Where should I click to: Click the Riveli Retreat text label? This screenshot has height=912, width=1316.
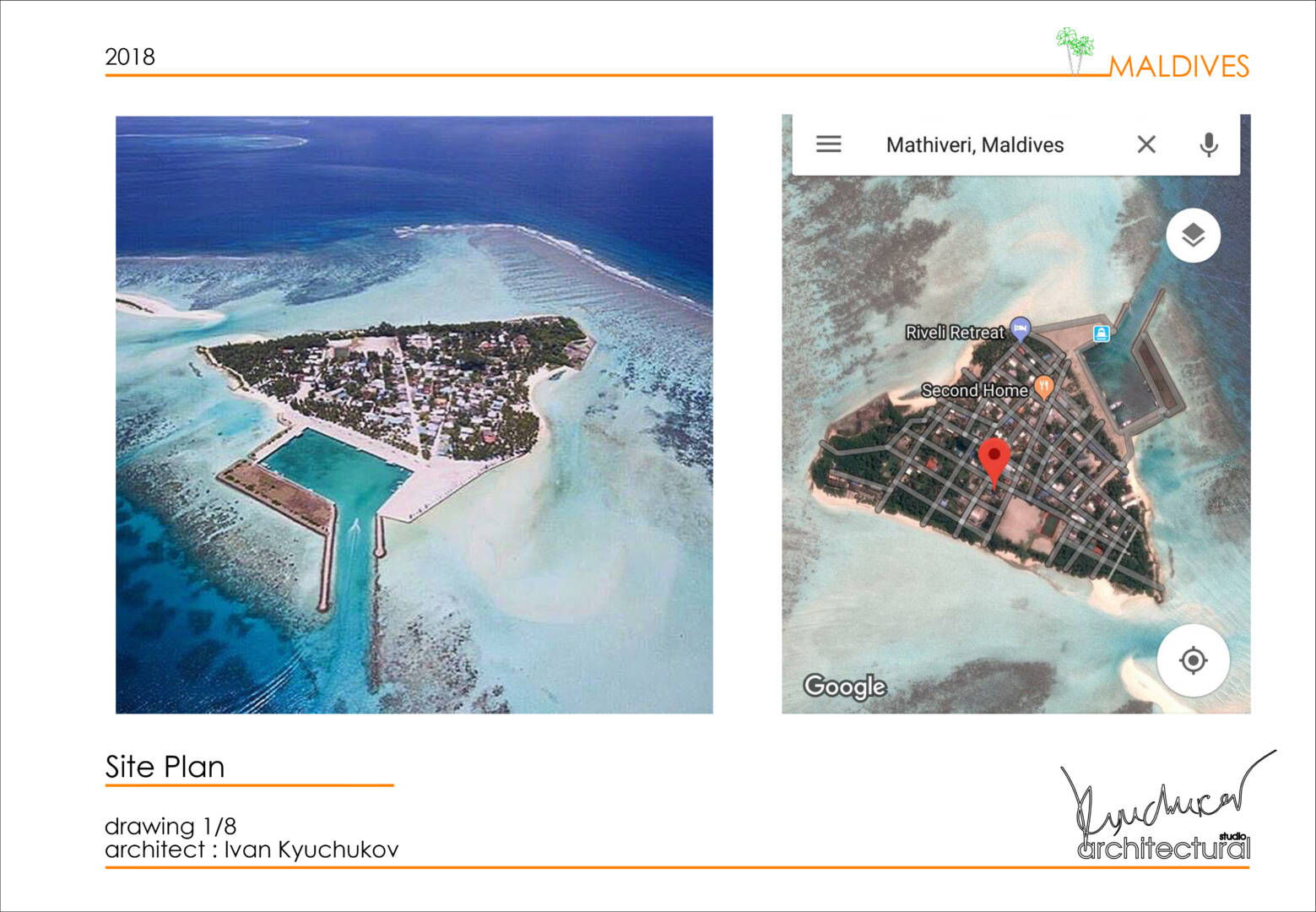[954, 333]
